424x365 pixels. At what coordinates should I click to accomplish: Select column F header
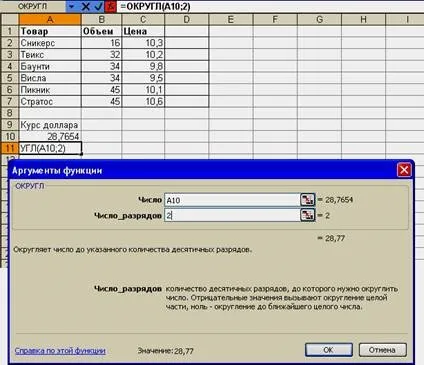pos(275,19)
